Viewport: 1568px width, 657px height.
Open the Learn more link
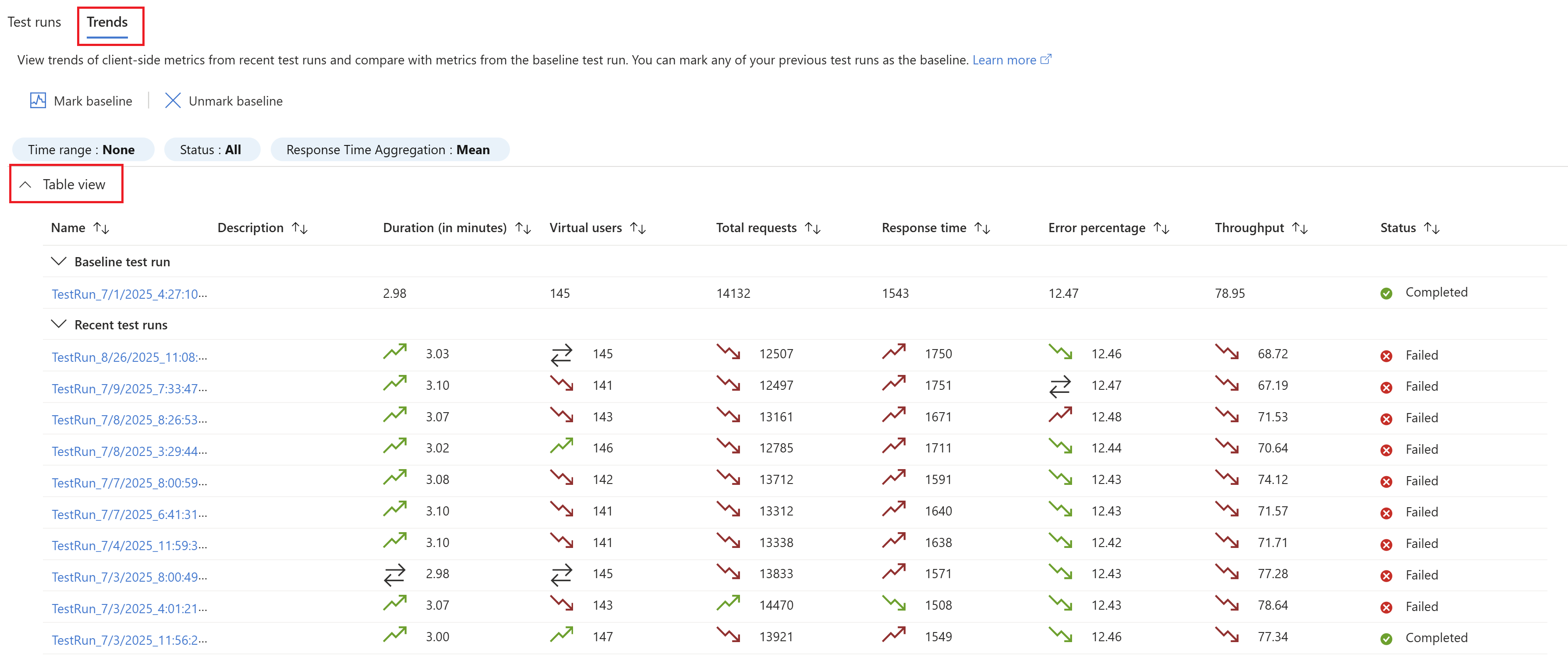click(1011, 60)
